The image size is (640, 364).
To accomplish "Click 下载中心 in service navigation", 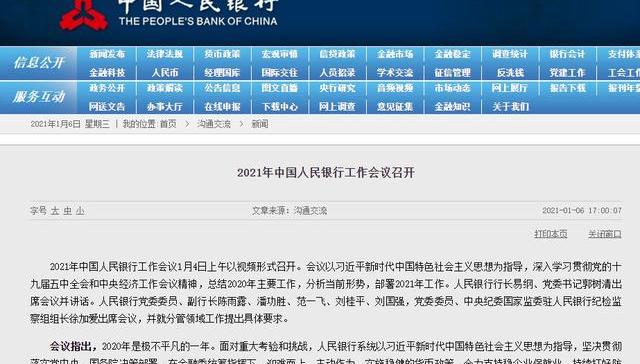I will coord(280,107).
